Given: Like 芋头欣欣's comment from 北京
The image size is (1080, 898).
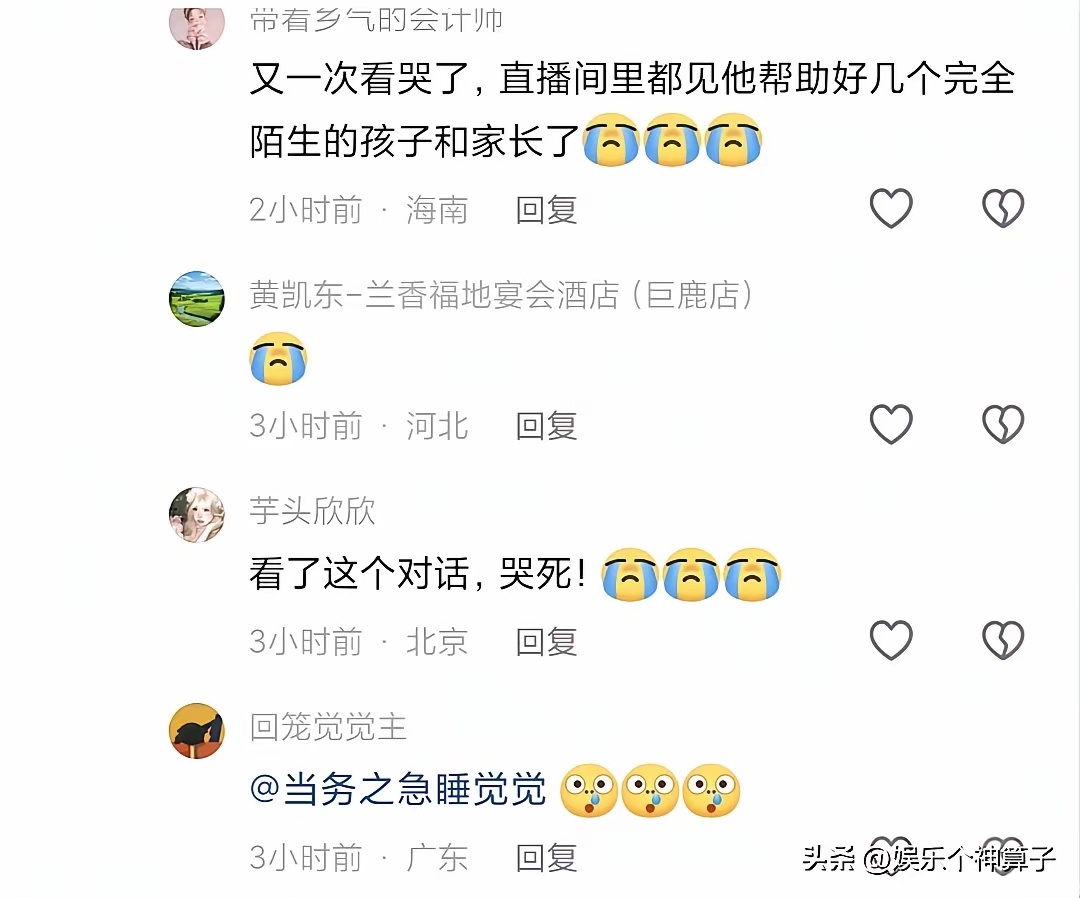Looking at the screenshot, I should point(891,640).
